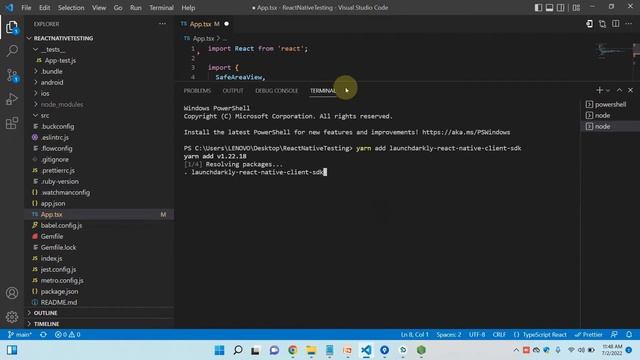Open the View menu
640x360 pixels.
pos(99,7)
